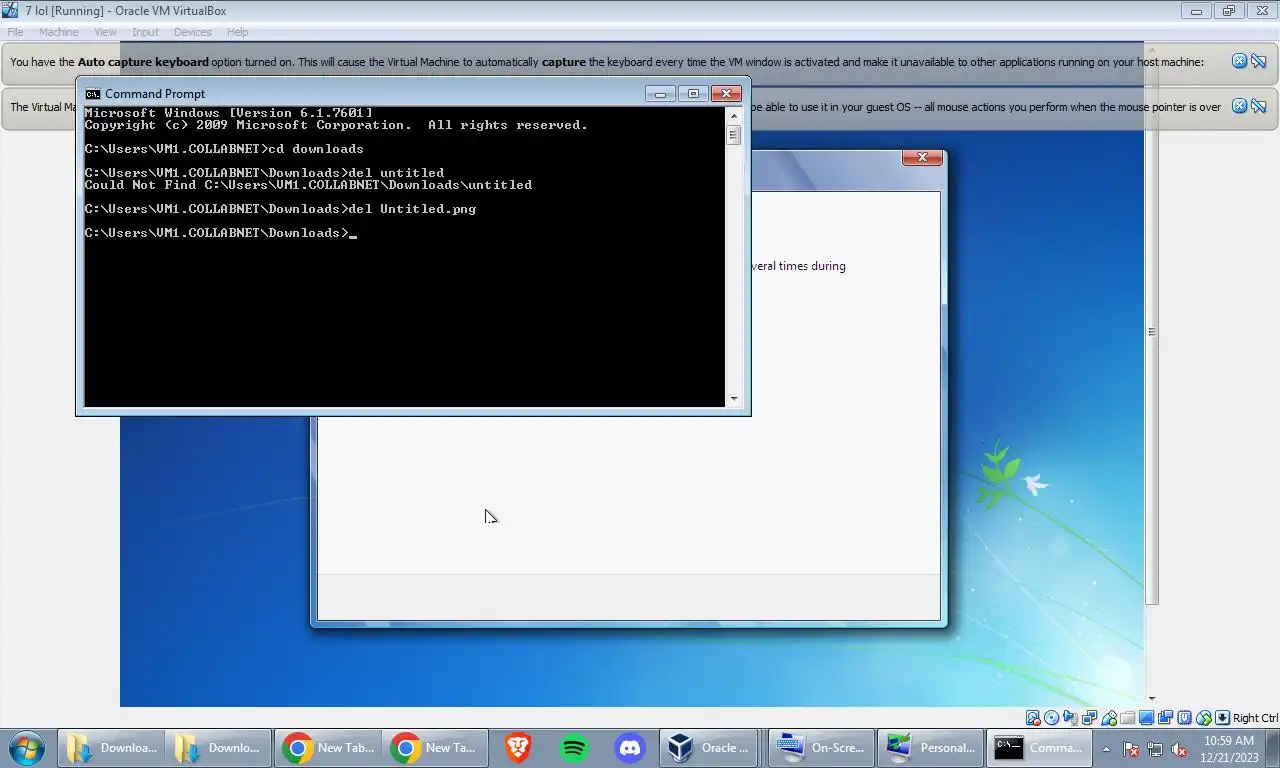Open the Machine menu

click(58, 32)
